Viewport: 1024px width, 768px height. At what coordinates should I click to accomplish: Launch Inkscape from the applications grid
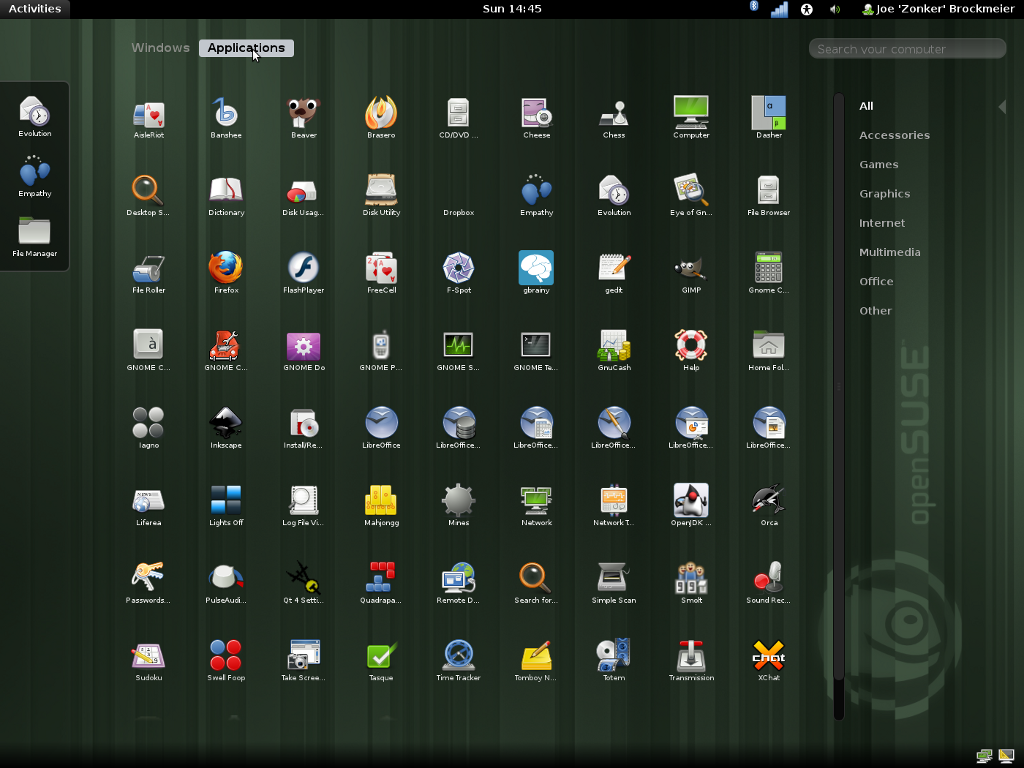tap(226, 423)
